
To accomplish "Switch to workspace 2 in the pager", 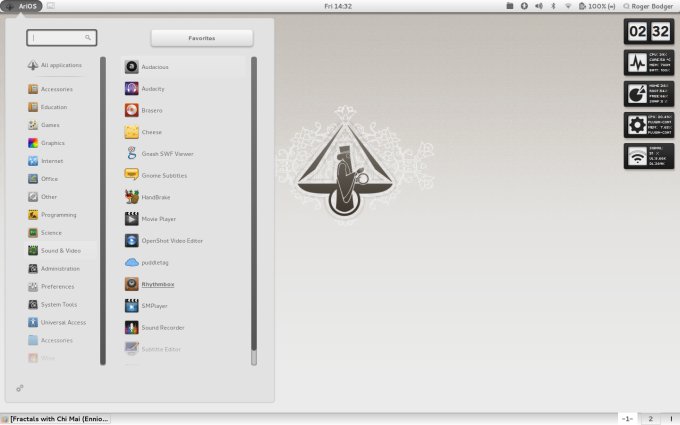I will [649, 418].
